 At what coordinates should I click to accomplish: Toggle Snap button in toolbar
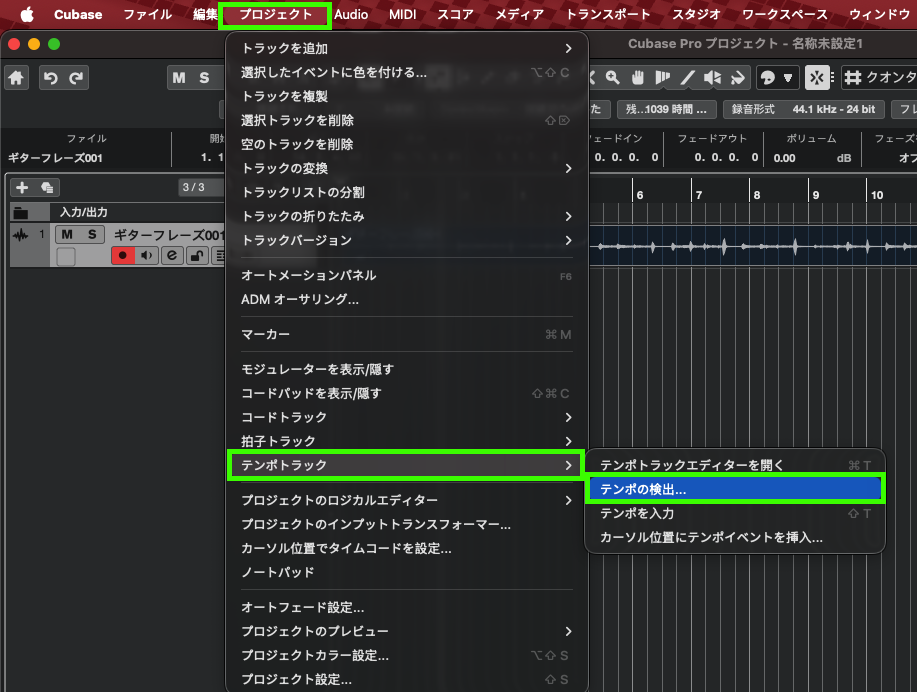(x=818, y=78)
